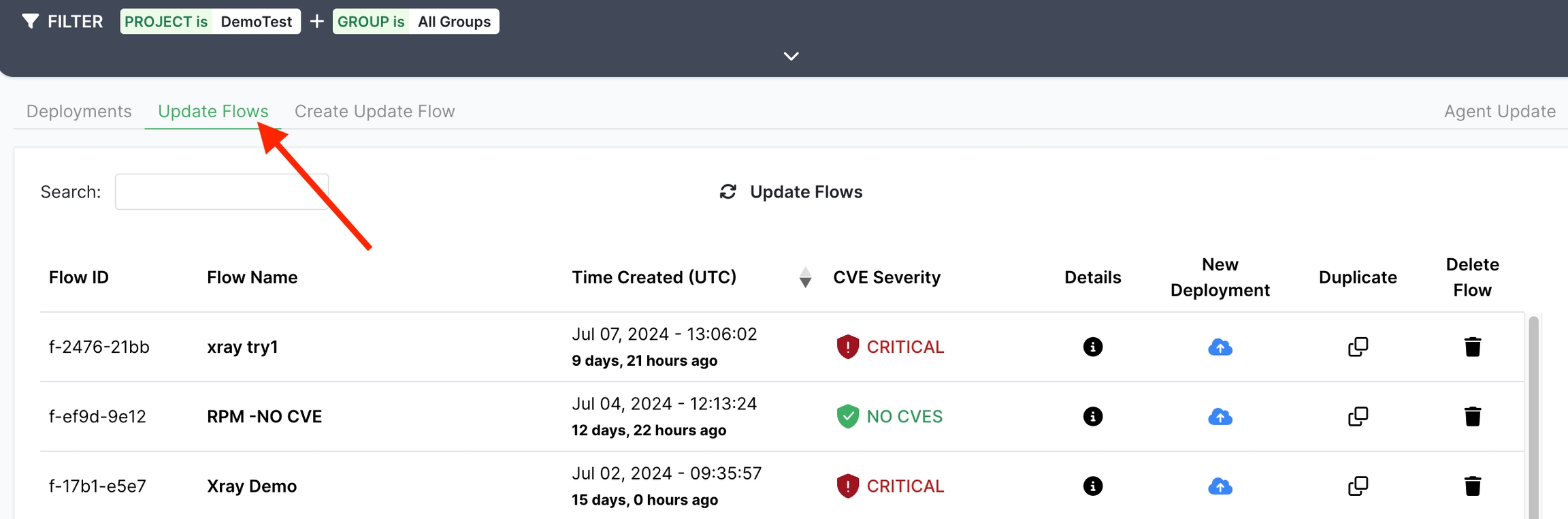
Task: Start new deployment for RPM -NO CVE
Action: click(1220, 416)
